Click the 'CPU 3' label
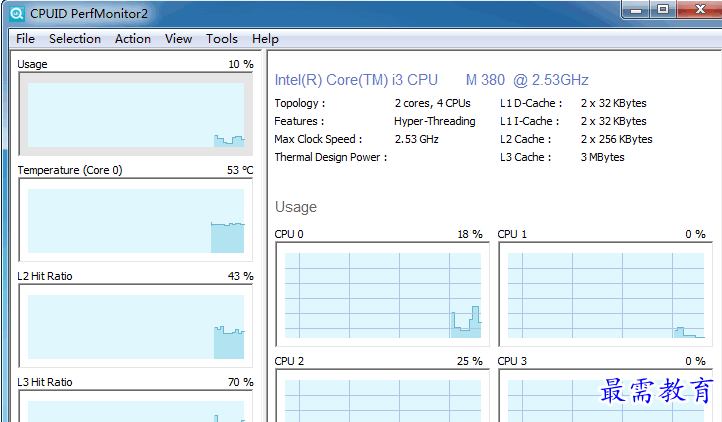Viewport: 722px width, 422px height. click(x=512, y=361)
